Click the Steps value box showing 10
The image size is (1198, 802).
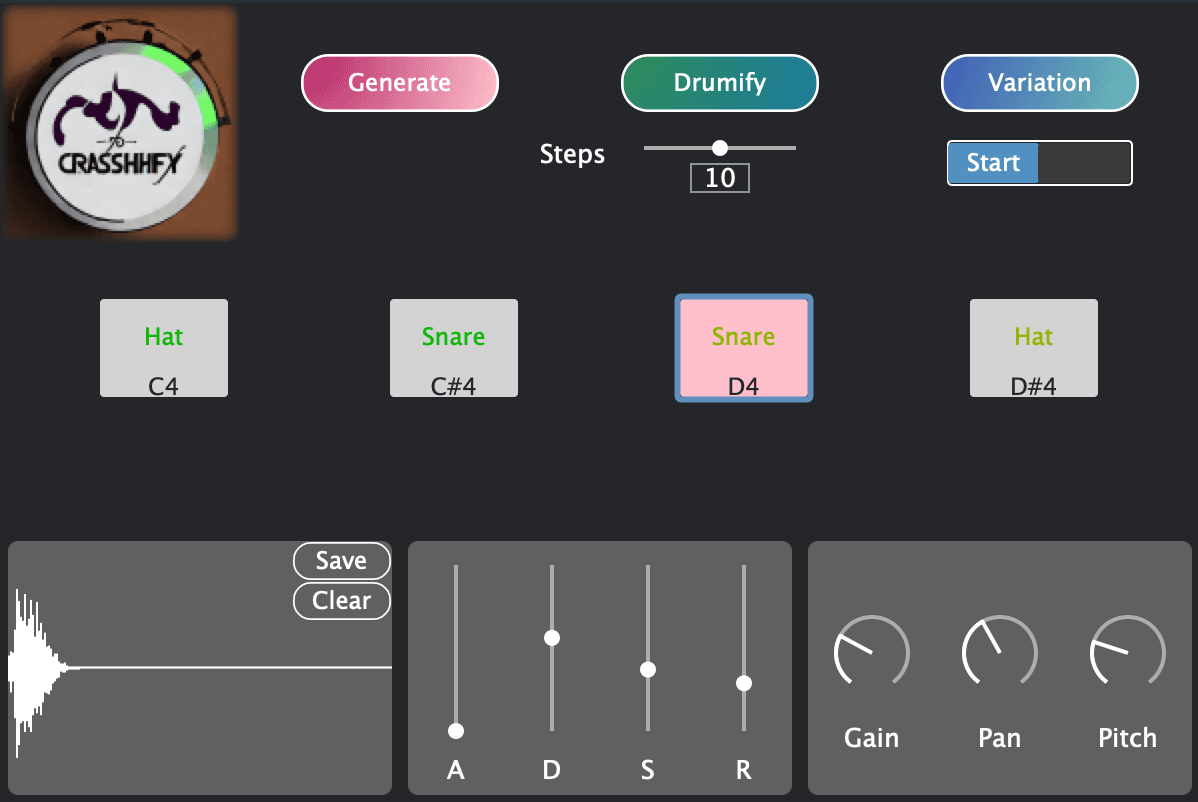click(720, 178)
